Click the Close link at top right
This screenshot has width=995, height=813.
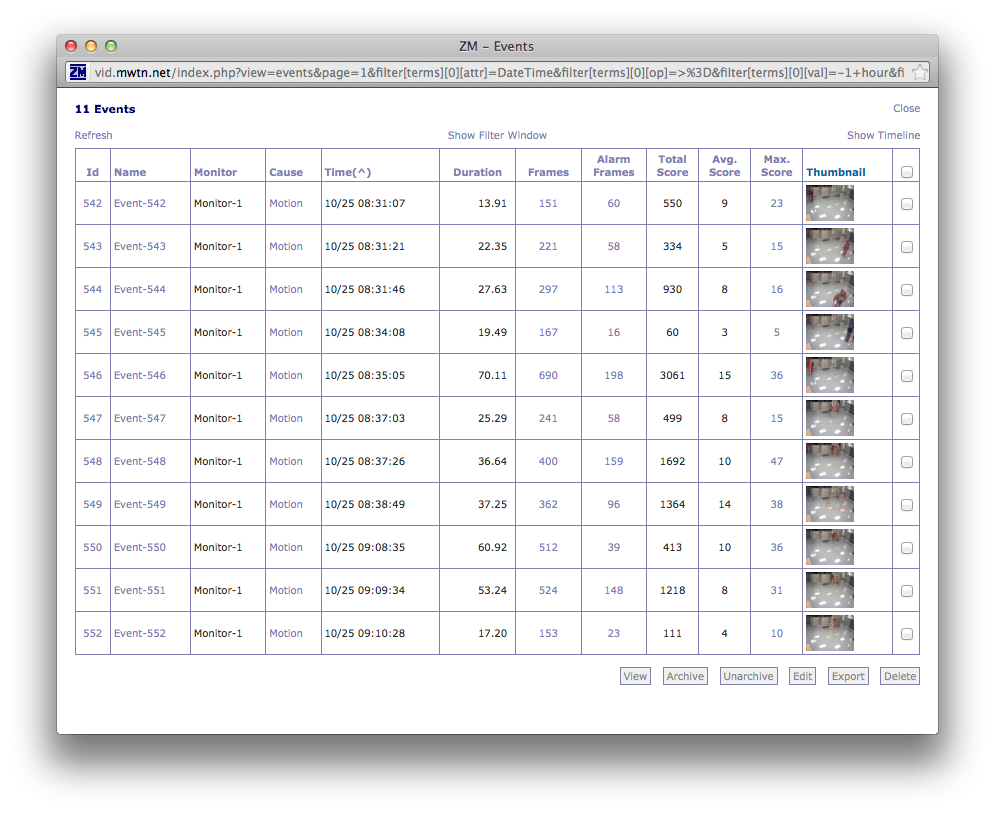[906, 109]
